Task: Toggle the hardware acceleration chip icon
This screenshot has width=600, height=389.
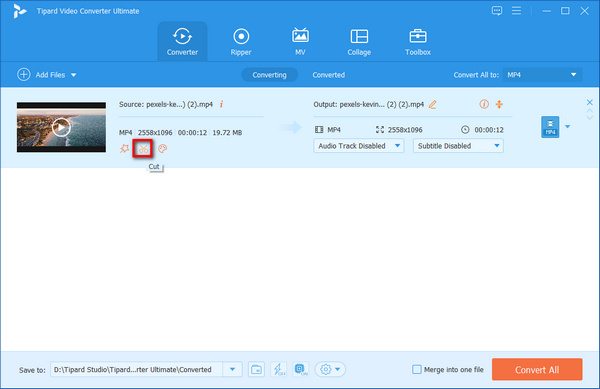Action: click(x=300, y=369)
